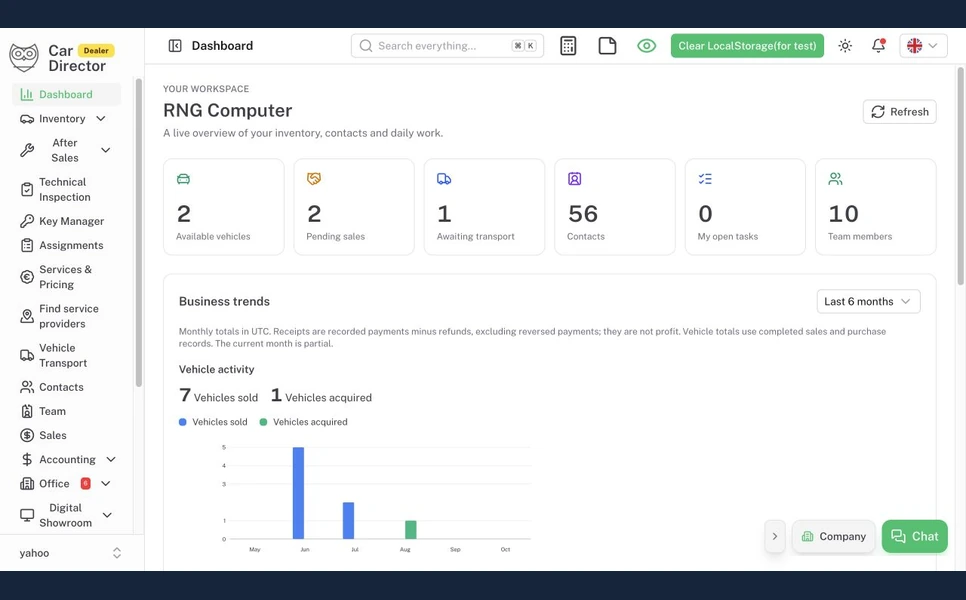Open the My open tasks card
This screenshot has height=600, width=966.
tap(745, 207)
